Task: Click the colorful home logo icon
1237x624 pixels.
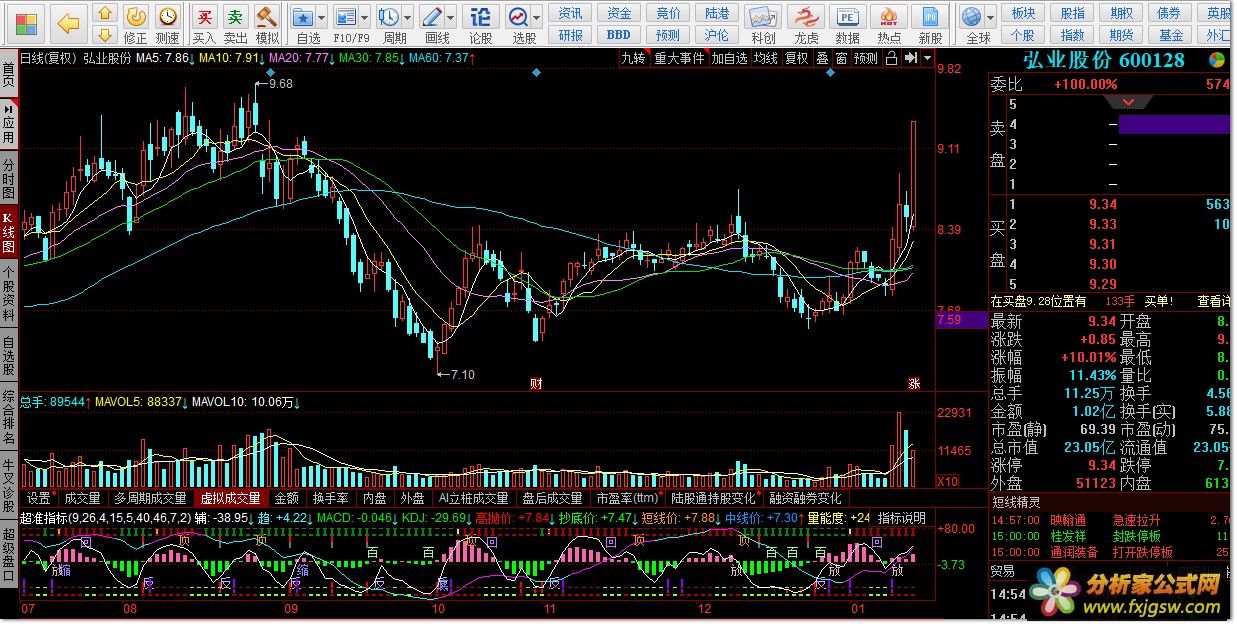Action: point(28,23)
